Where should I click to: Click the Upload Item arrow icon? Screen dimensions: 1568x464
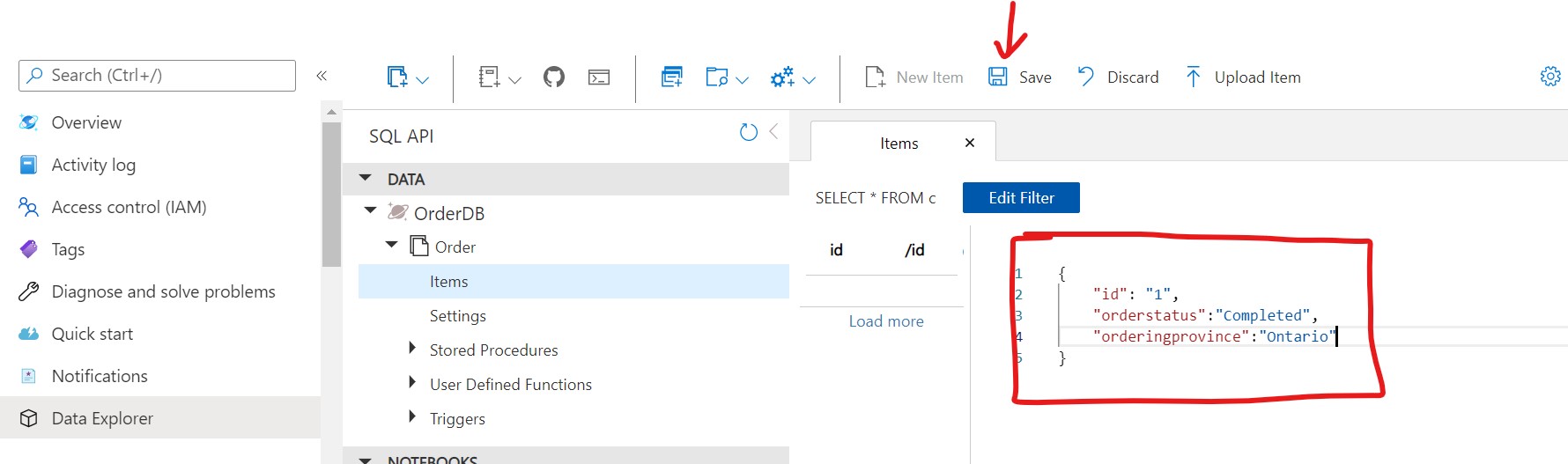point(1193,77)
